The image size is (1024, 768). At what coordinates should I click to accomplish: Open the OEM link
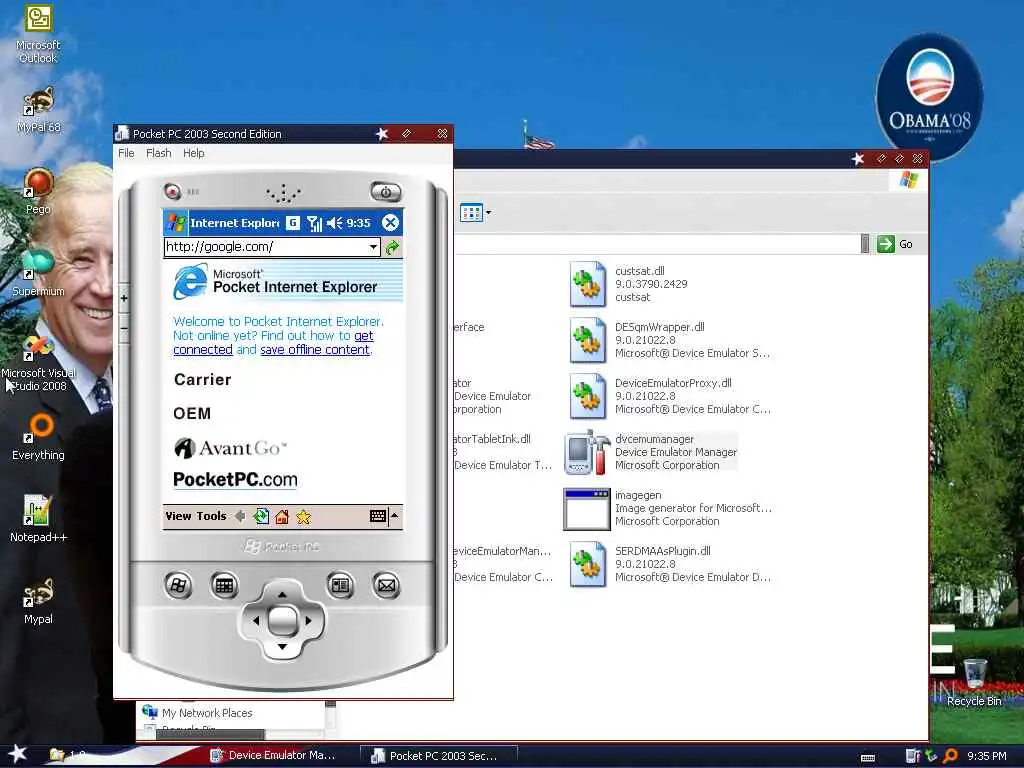[x=192, y=413]
